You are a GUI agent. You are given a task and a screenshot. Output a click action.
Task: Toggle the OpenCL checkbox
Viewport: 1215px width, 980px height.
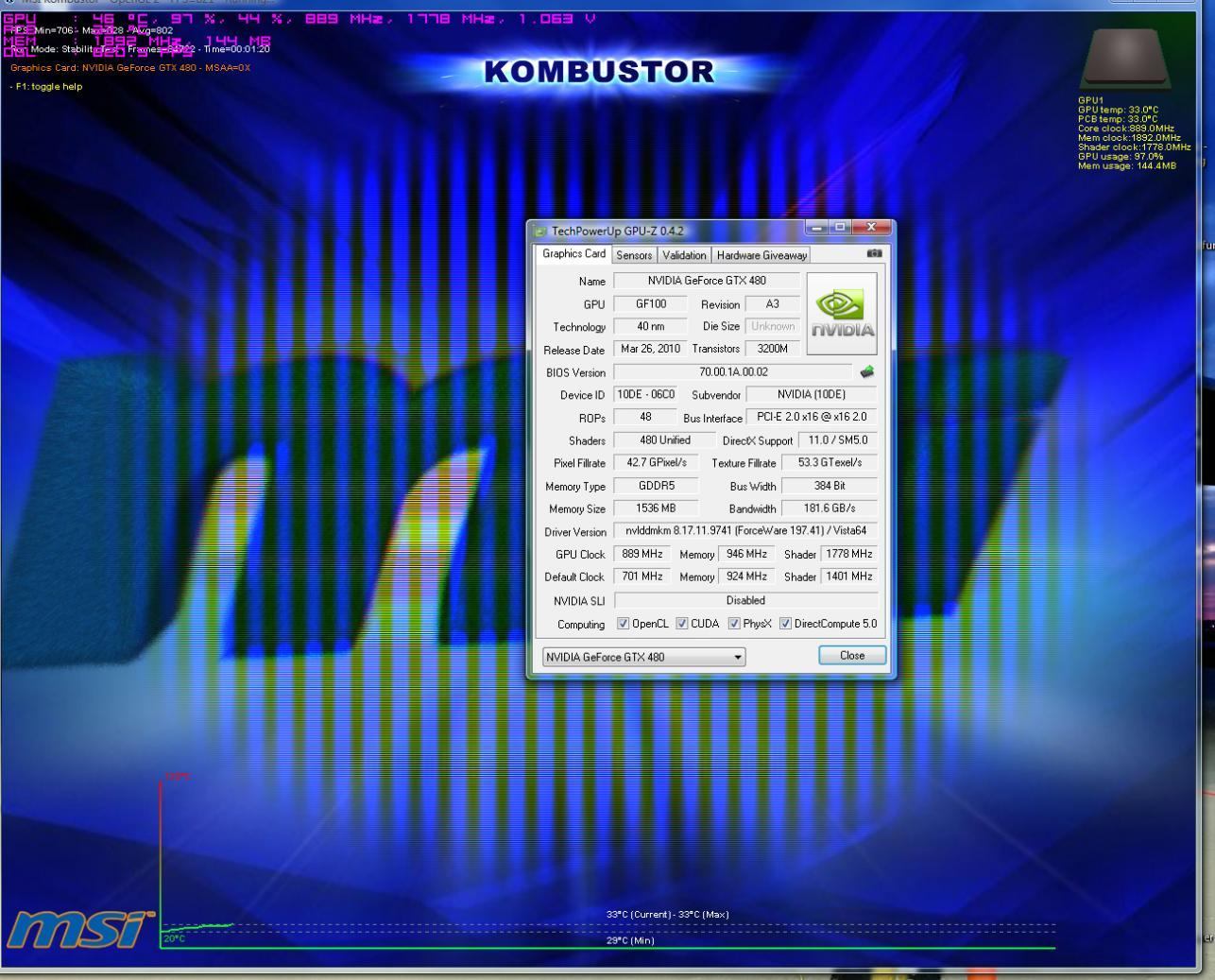pyautogui.click(x=623, y=624)
